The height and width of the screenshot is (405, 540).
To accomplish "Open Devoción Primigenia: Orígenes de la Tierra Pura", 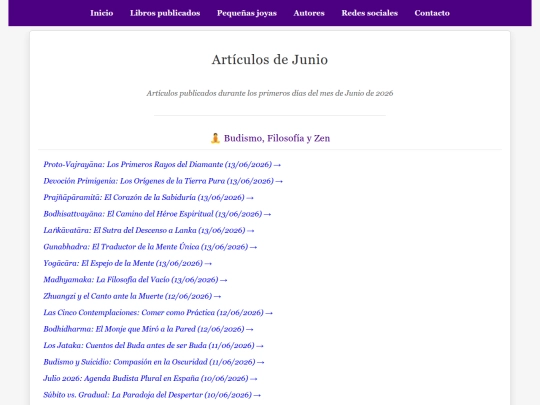I will tap(163, 181).
